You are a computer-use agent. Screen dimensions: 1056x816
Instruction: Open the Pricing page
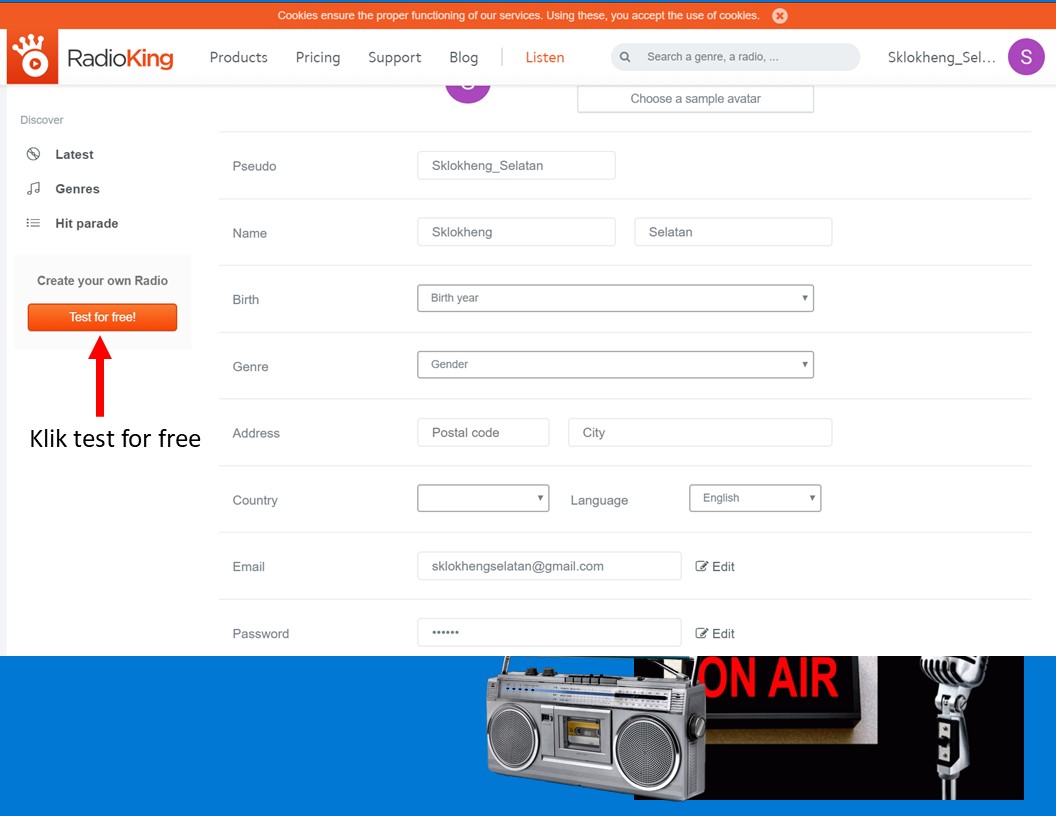coord(318,57)
